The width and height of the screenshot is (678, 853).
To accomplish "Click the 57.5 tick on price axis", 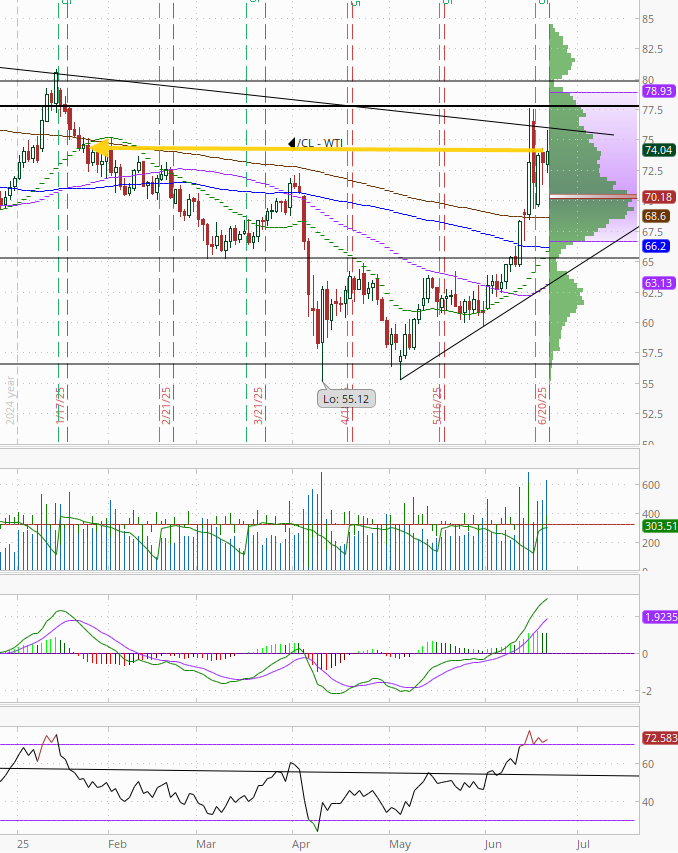I will pyautogui.click(x=652, y=353).
